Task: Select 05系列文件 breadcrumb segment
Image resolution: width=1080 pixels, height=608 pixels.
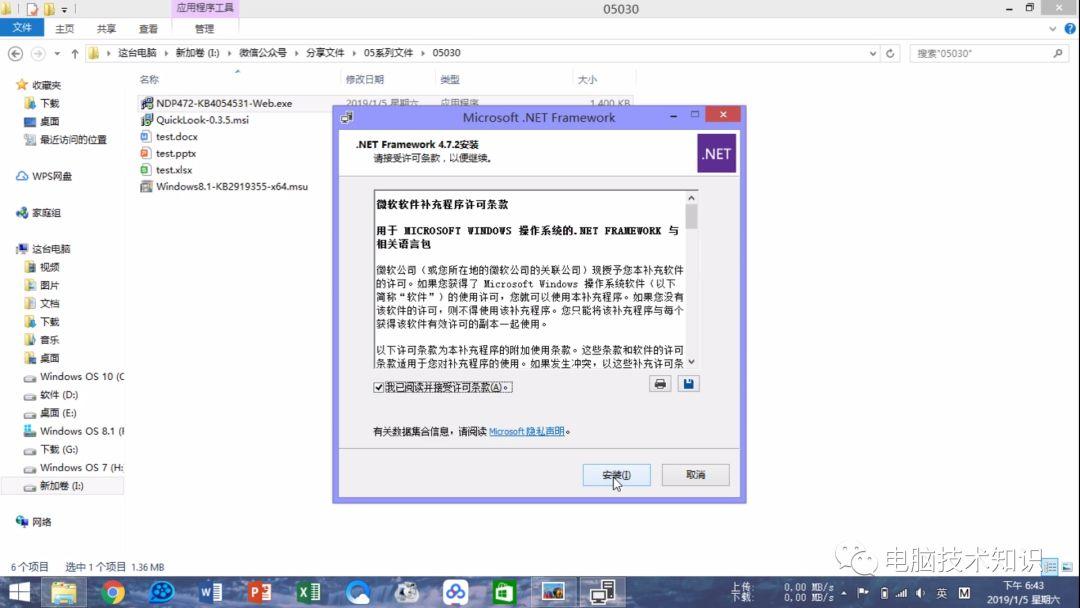Action: pos(388,53)
